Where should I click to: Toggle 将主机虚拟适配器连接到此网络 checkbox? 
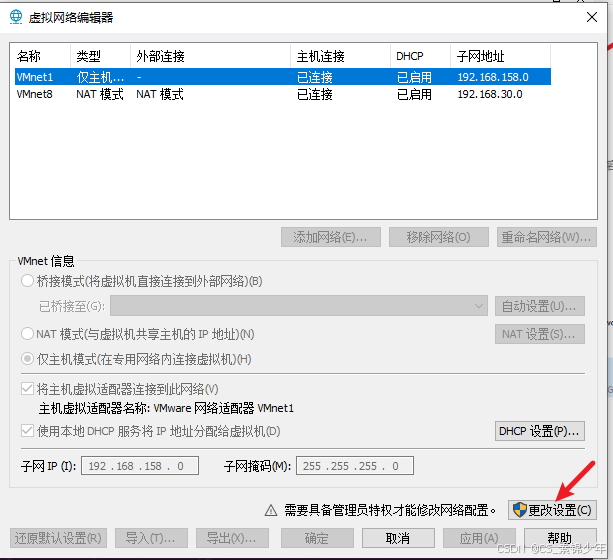tap(27, 389)
